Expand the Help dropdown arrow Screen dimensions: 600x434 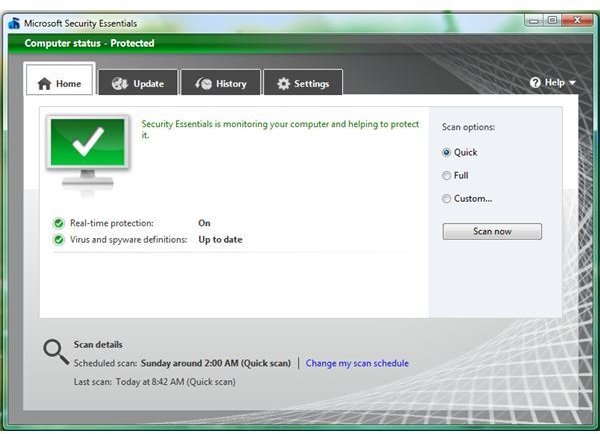(572, 83)
